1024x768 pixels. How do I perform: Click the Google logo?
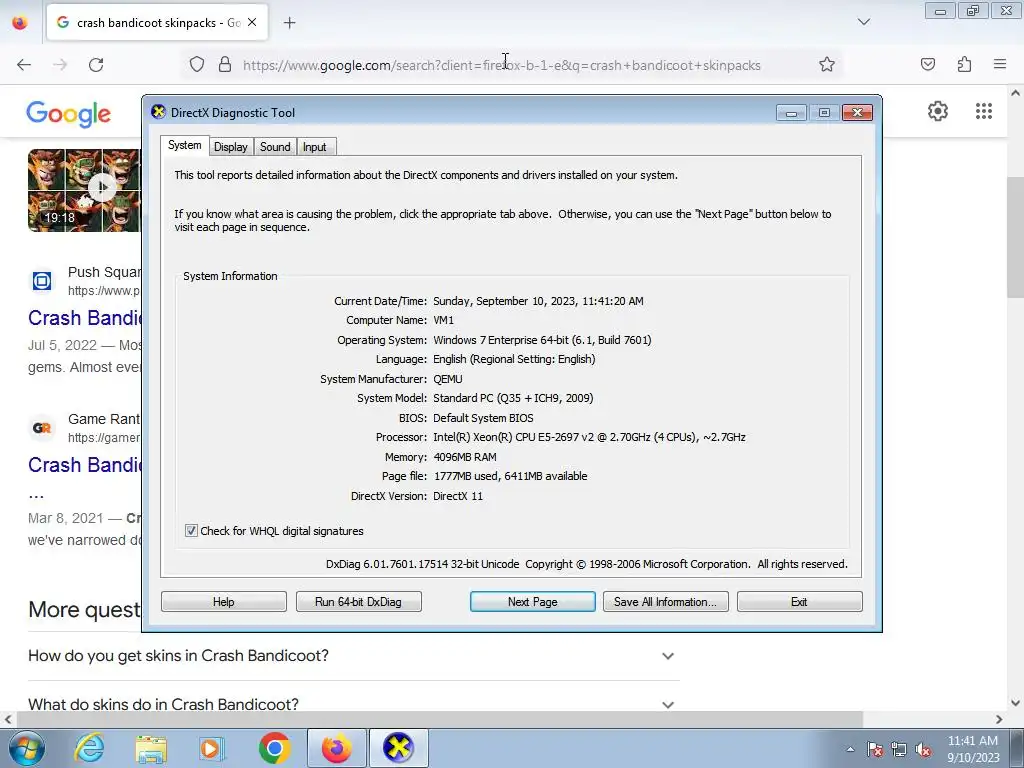(x=69, y=114)
